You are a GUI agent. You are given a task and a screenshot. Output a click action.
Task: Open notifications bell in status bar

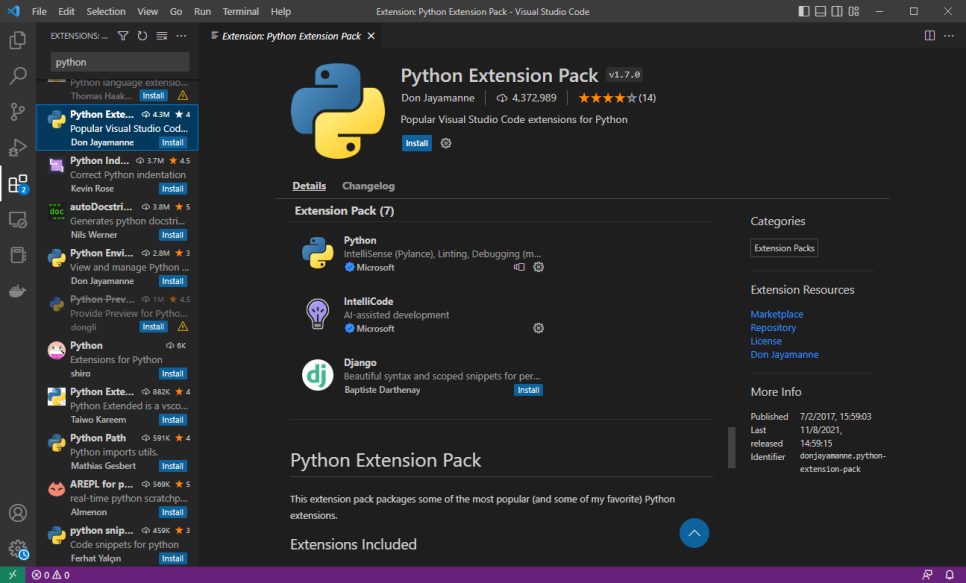click(949, 575)
